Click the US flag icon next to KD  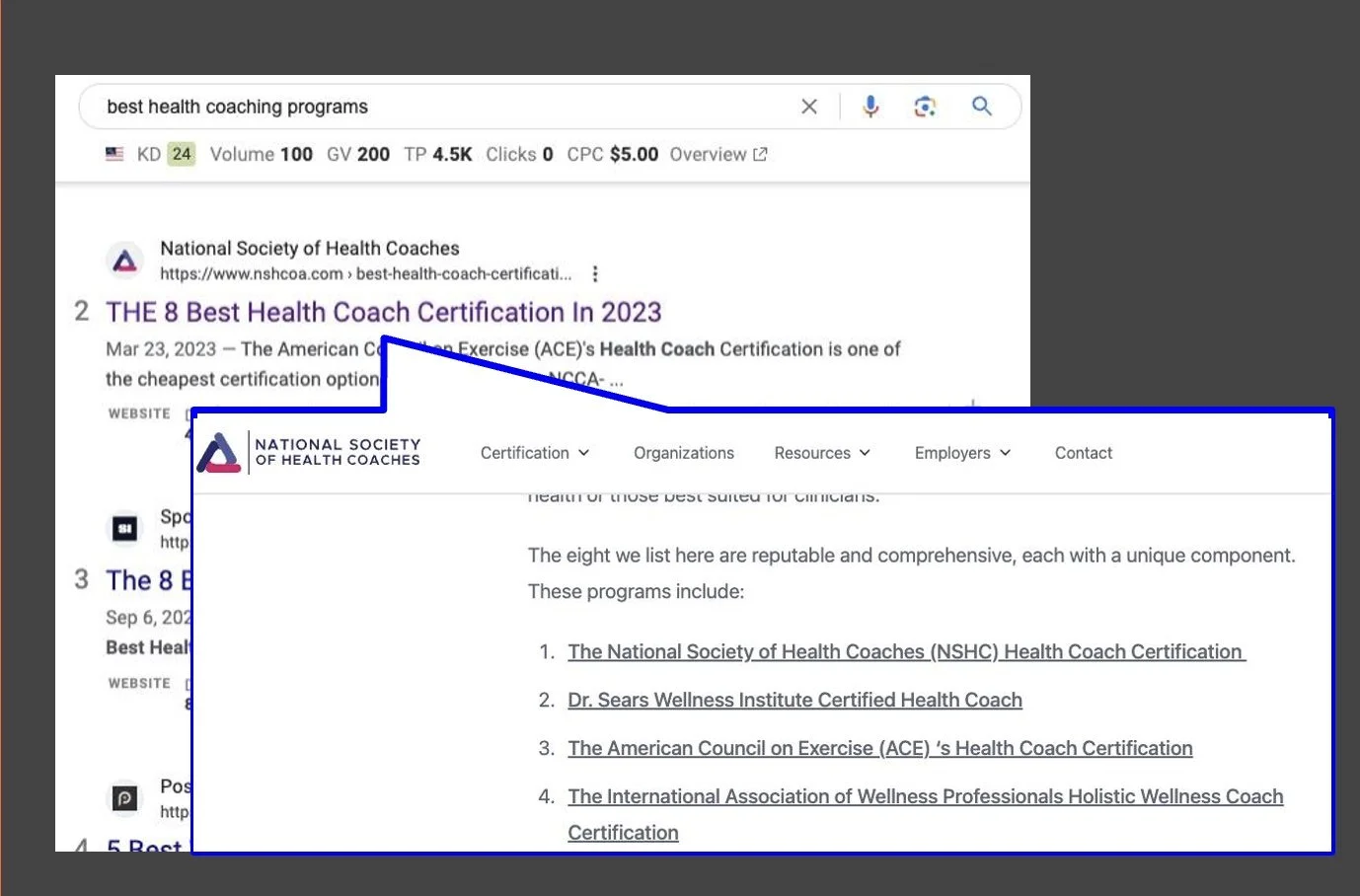click(114, 154)
